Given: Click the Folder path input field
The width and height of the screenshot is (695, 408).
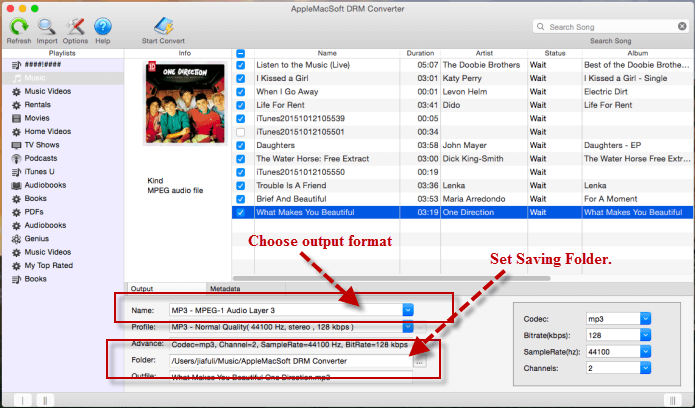Looking at the screenshot, I should pos(291,361).
